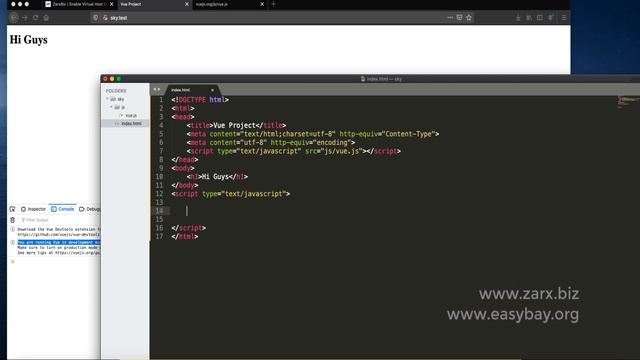Click Hi Guys text in h1 code line
640x360 pixels.
pos(215,177)
